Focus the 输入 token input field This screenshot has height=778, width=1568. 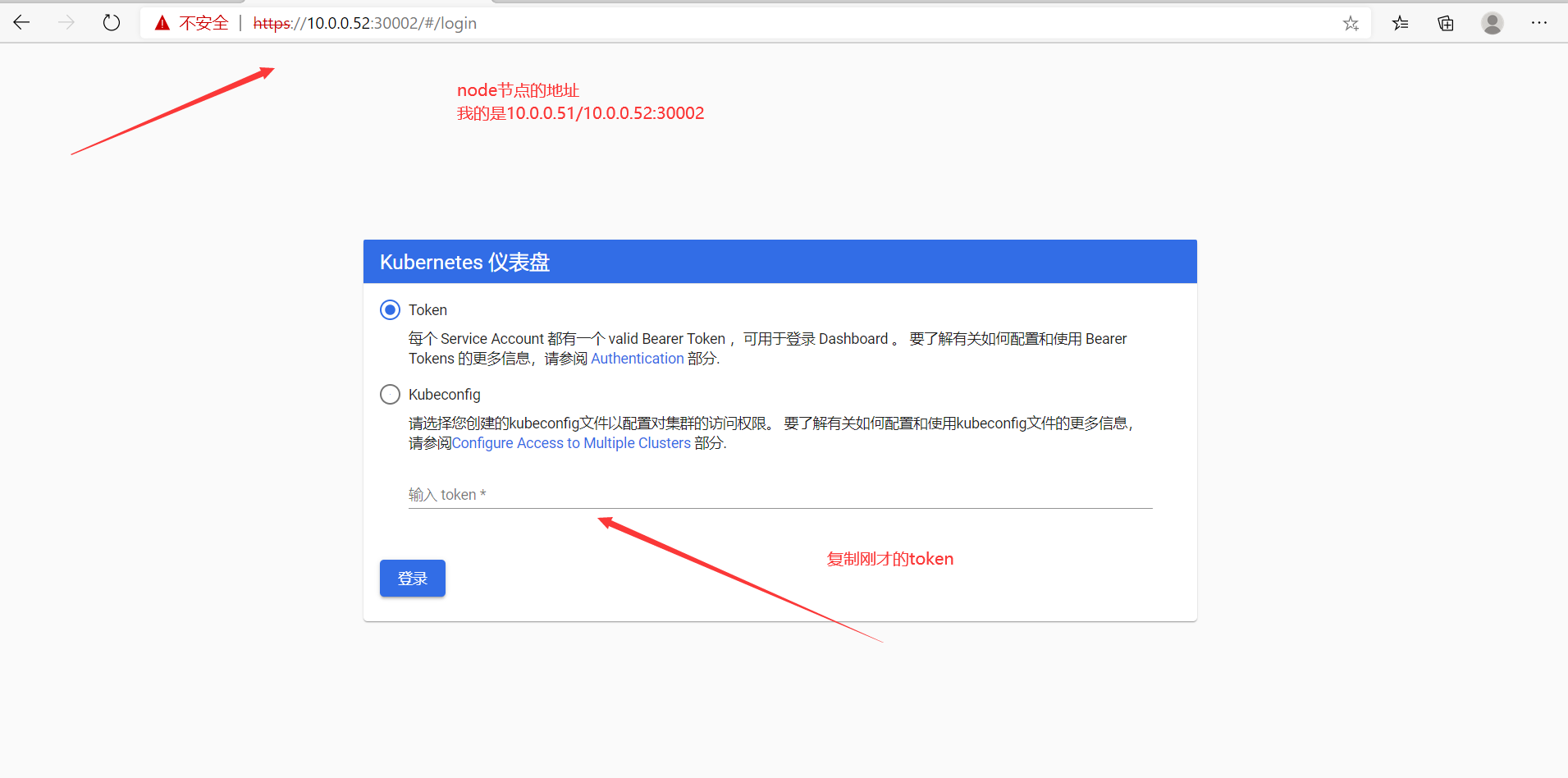tap(780, 495)
